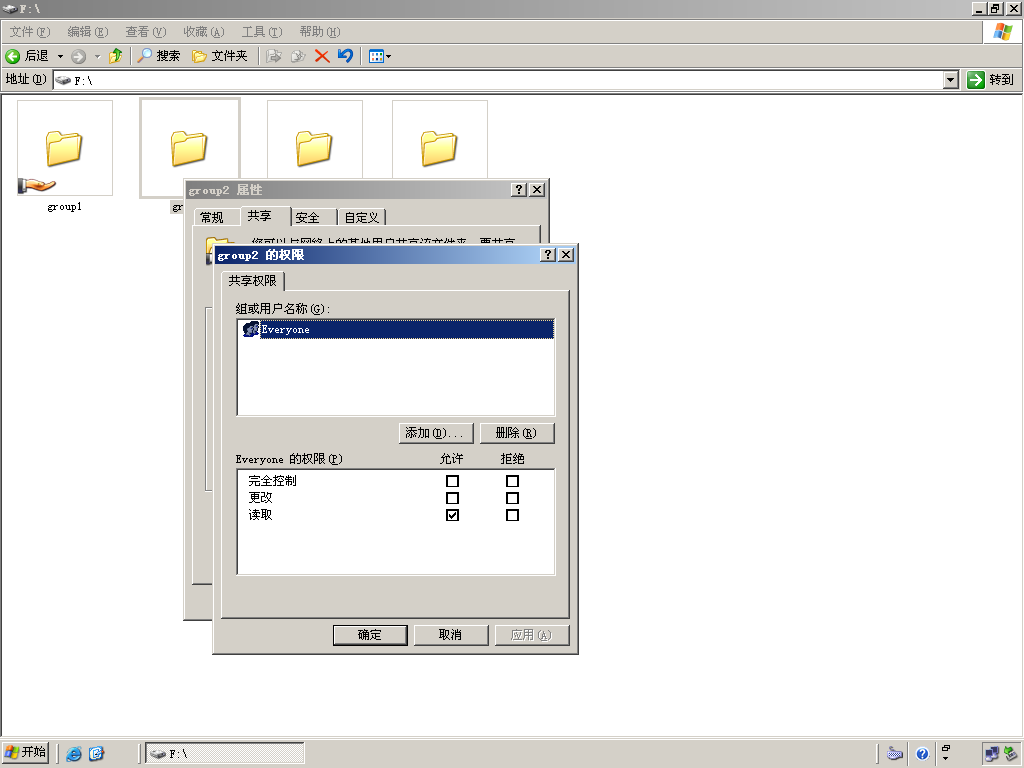Image resolution: width=1024 pixels, height=768 pixels.
Task: Click the rightmost system tray icon
Action: coord(1011,754)
